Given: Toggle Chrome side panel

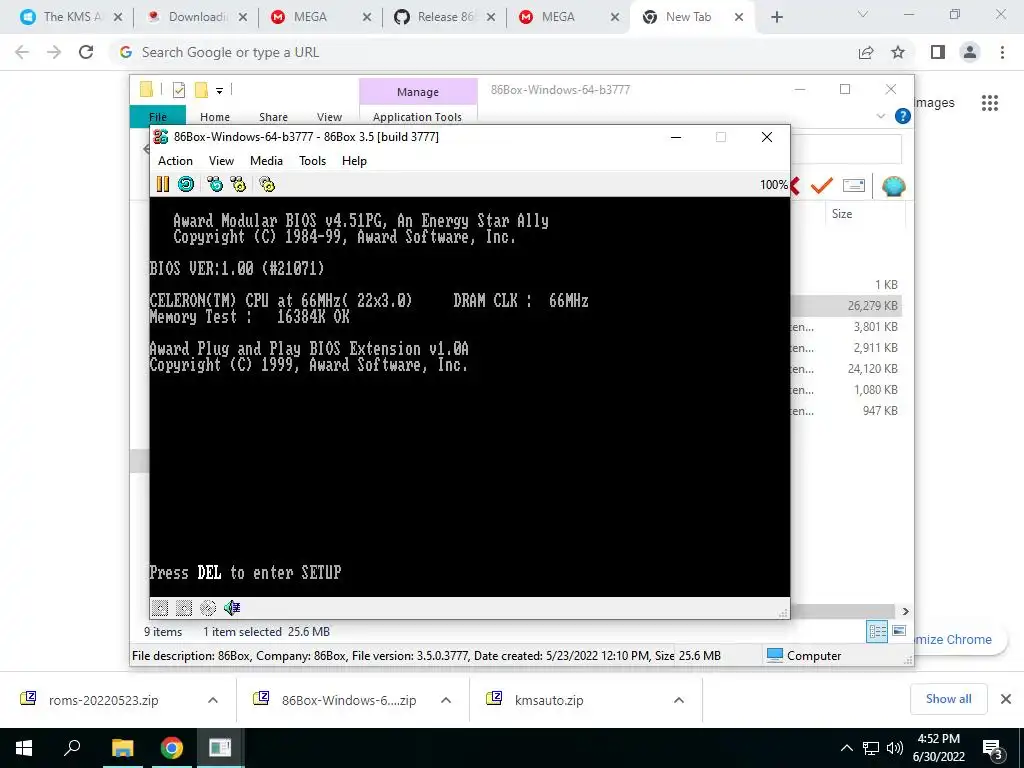Looking at the screenshot, I should (938, 52).
